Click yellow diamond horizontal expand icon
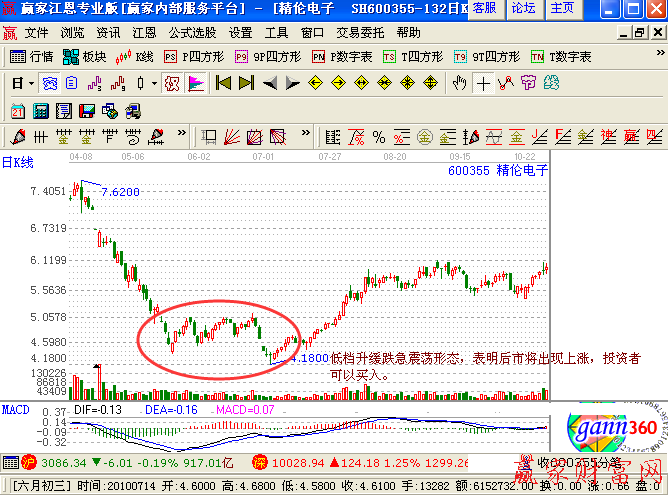This screenshot has height=496, width=668. pos(361,83)
